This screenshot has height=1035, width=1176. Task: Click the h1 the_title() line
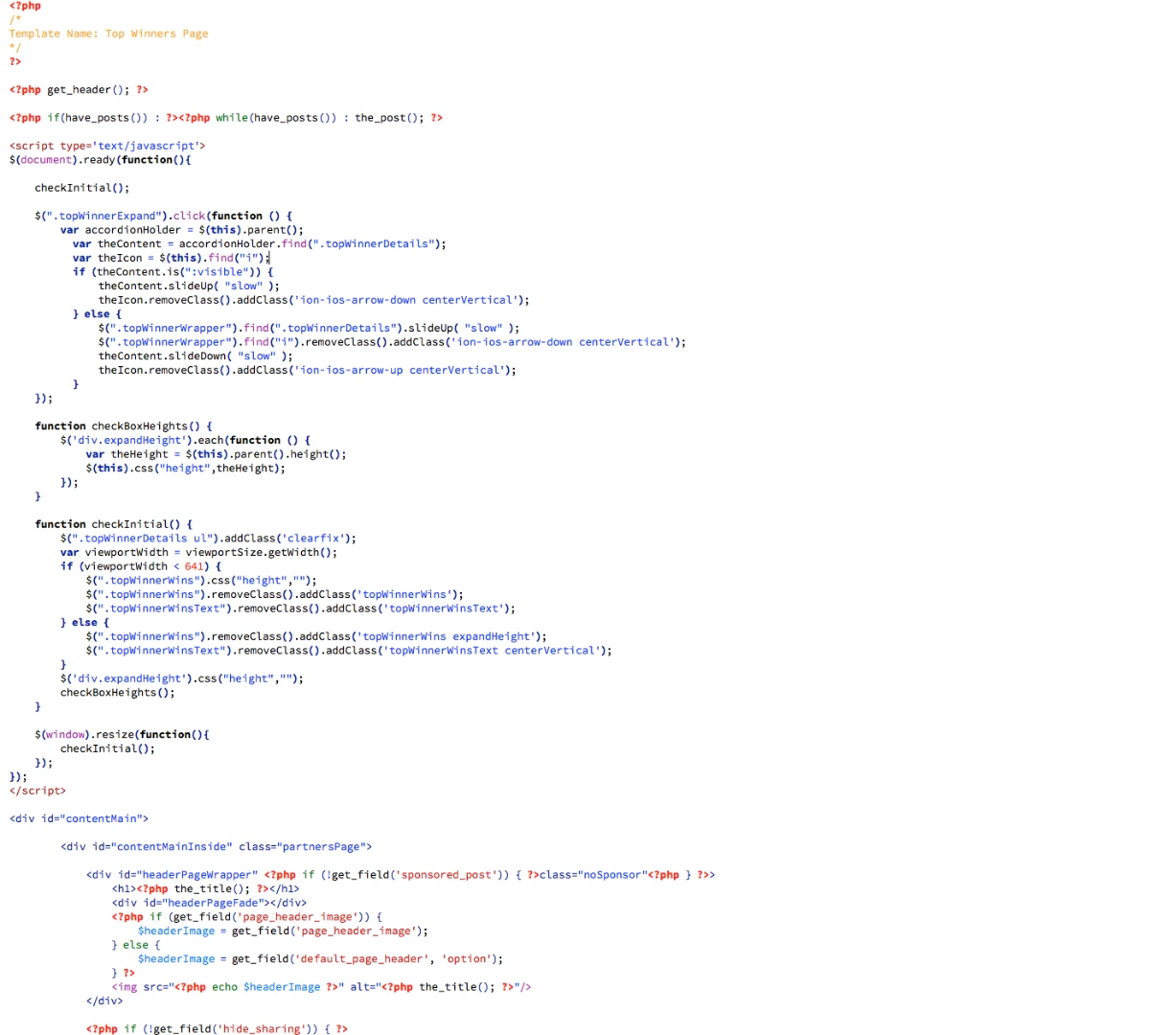click(x=205, y=889)
